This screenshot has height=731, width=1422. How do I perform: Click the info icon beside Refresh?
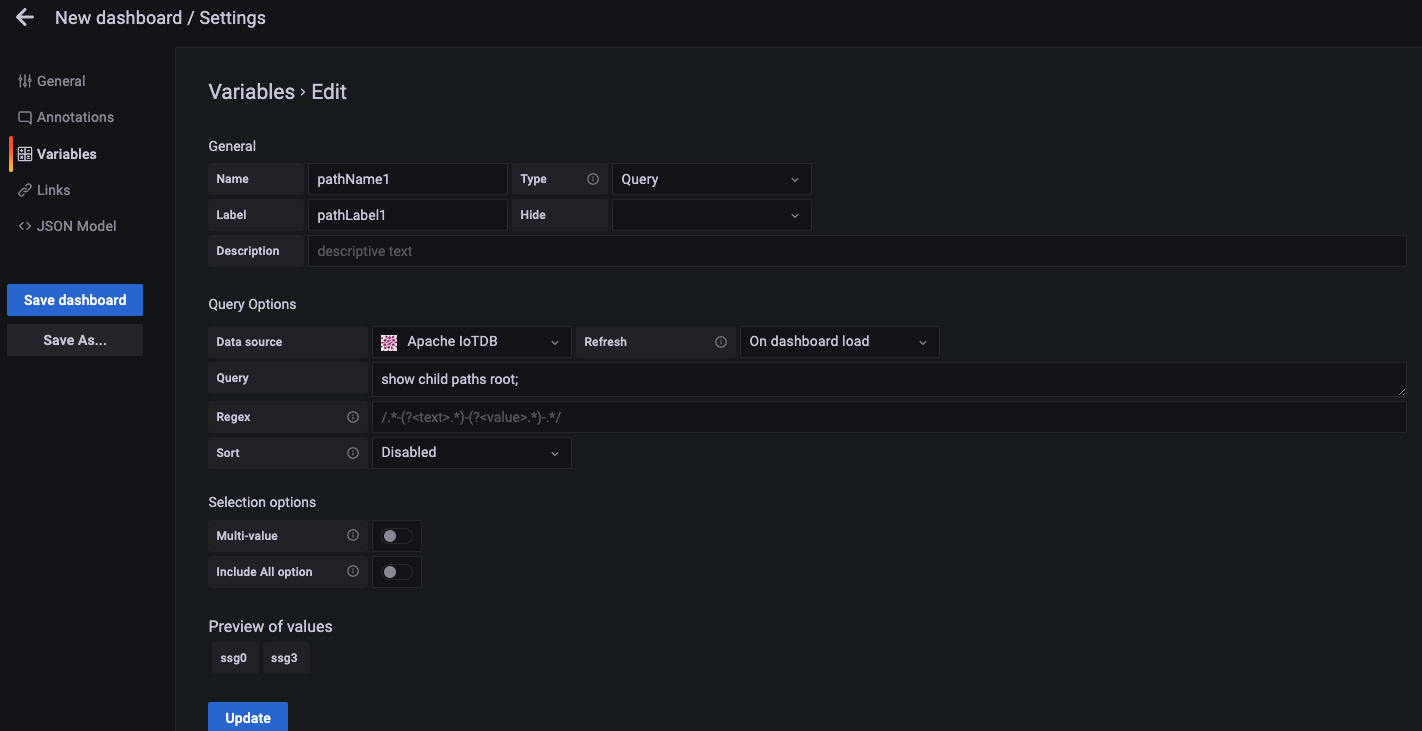point(721,342)
